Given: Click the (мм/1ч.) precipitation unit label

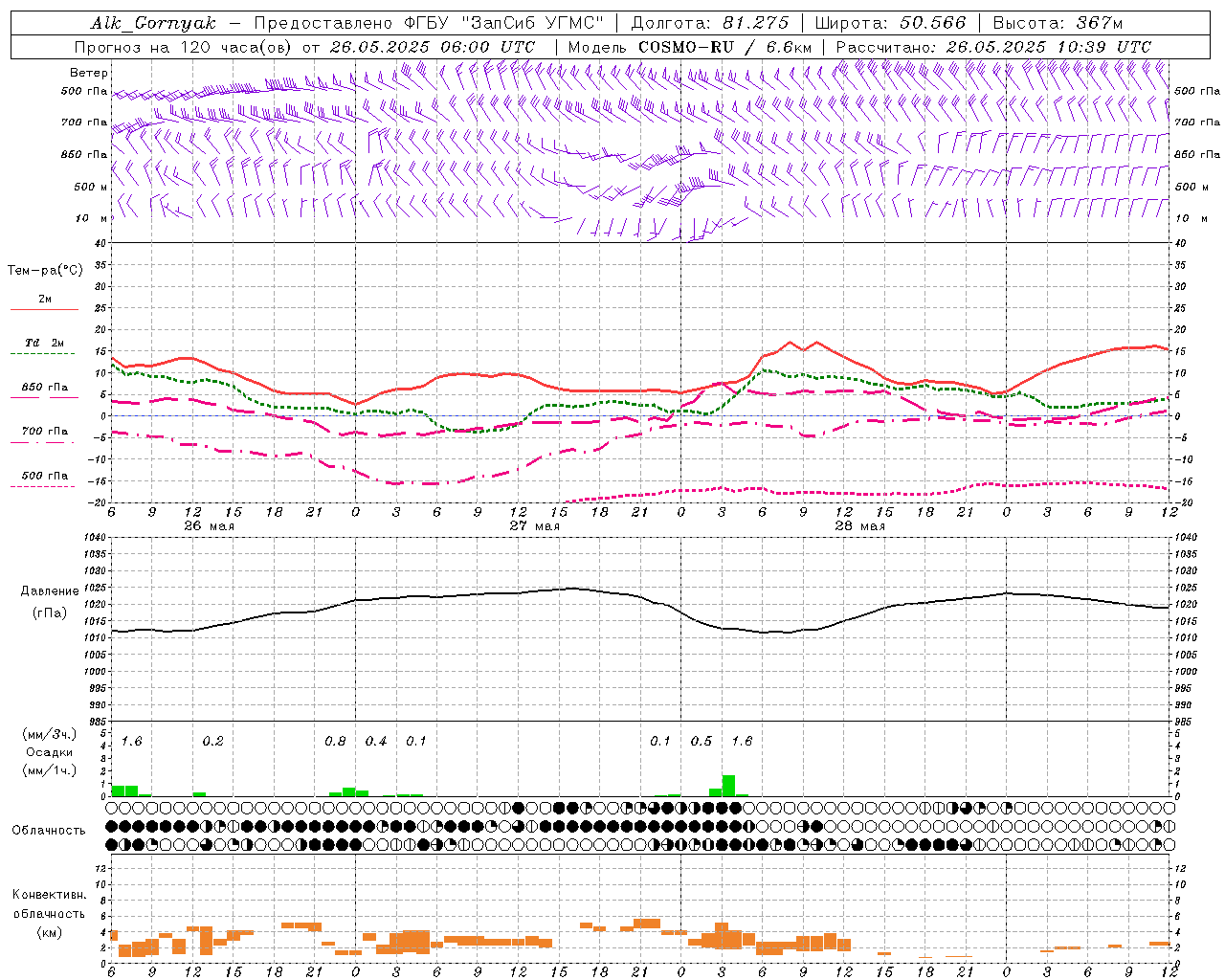Looking at the screenshot, I should (49, 769).
